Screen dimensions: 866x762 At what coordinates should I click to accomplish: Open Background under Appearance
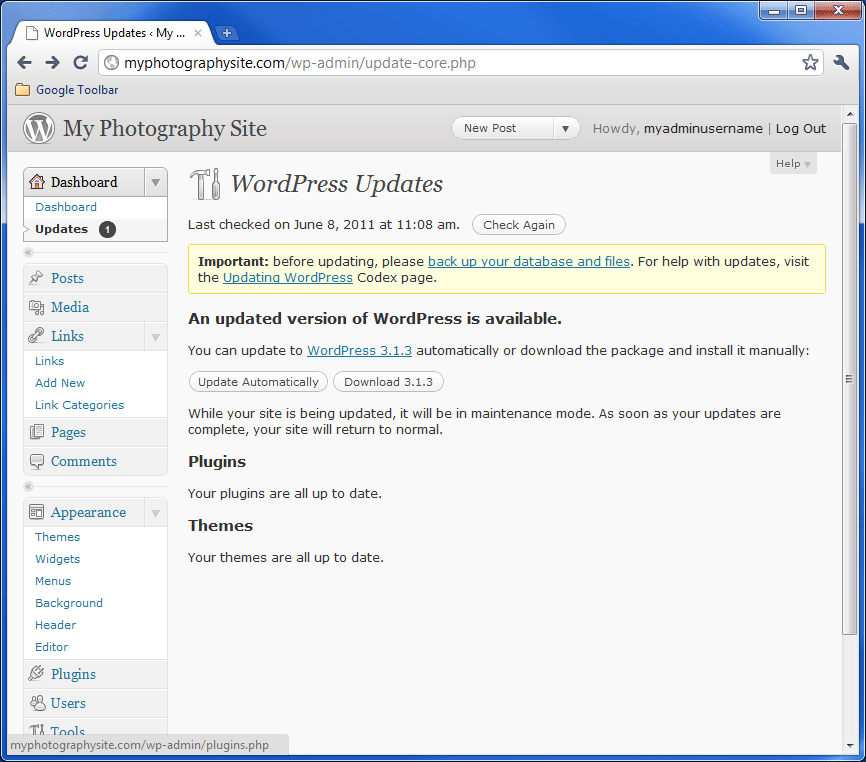(x=69, y=604)
